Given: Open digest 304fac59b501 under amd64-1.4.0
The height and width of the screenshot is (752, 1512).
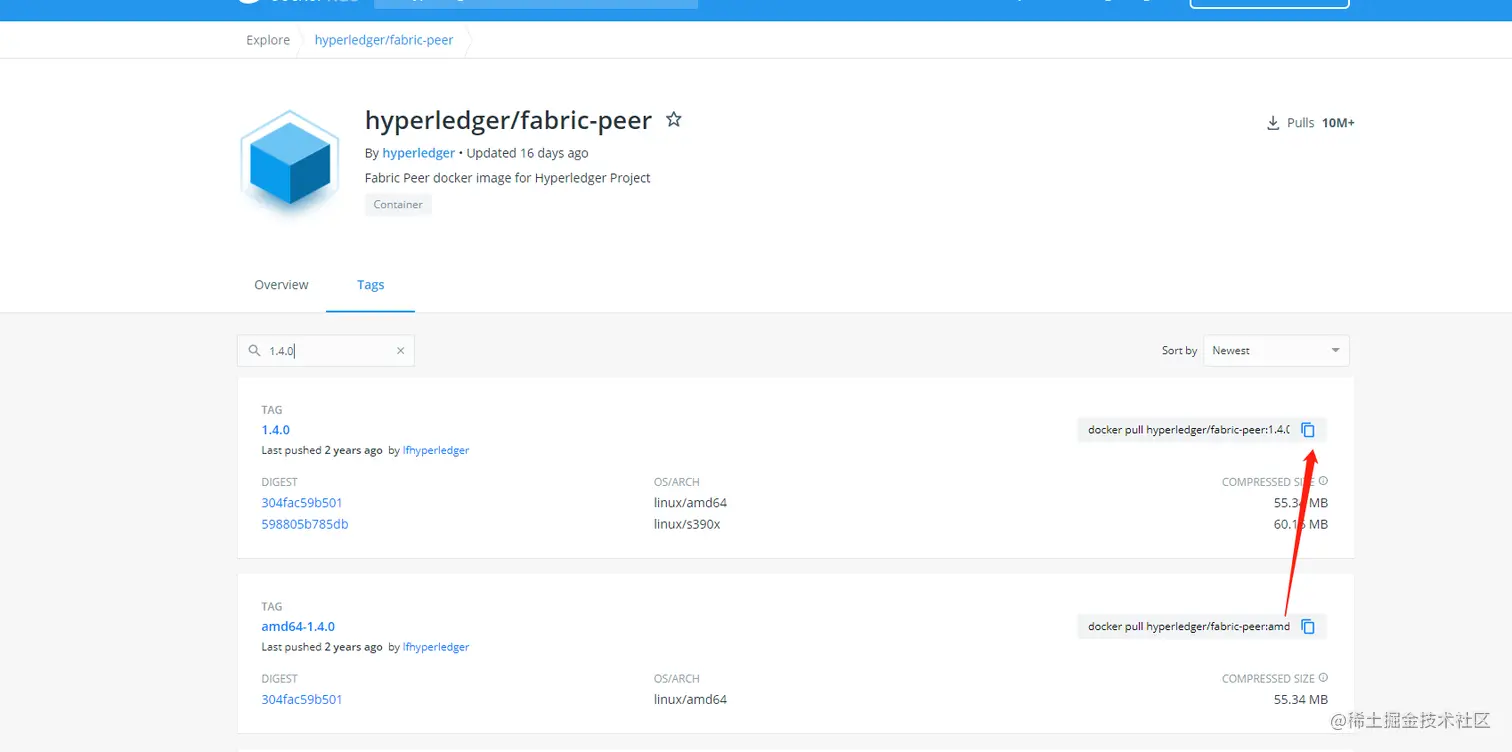Looking at the screenshot, I should (302, 700).
